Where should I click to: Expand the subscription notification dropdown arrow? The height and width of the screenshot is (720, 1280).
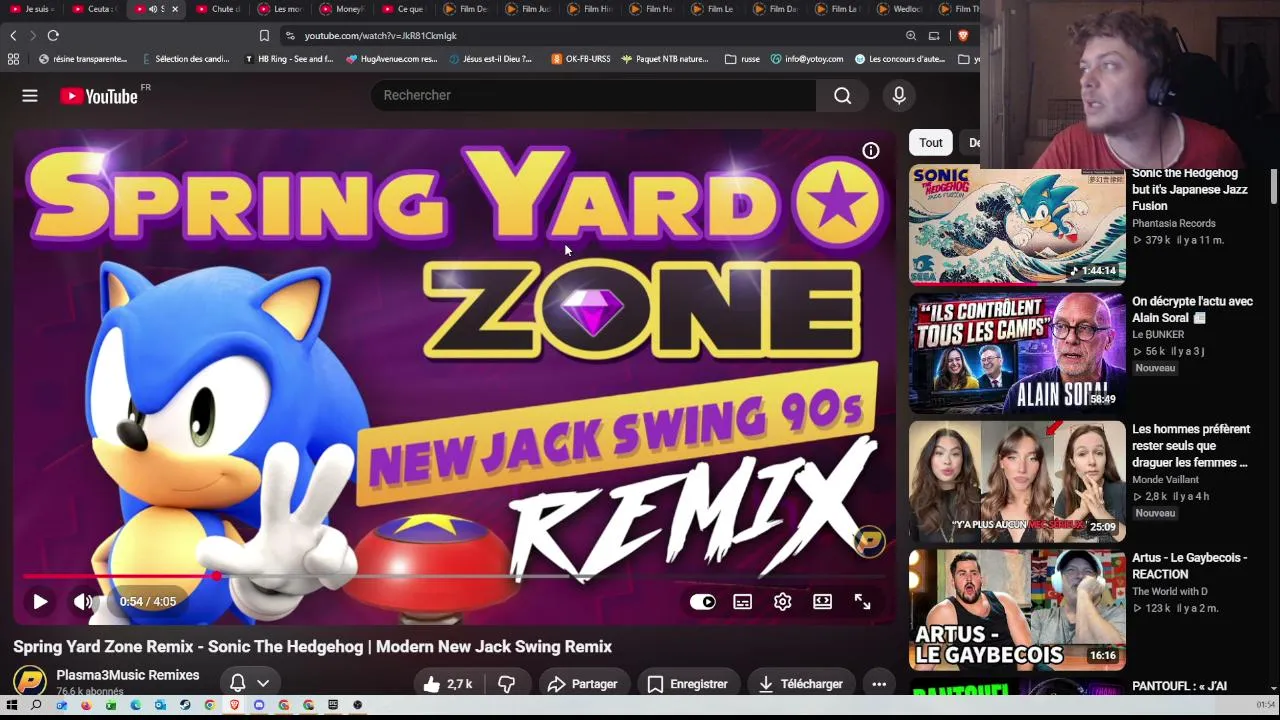[x=263, y=683]
